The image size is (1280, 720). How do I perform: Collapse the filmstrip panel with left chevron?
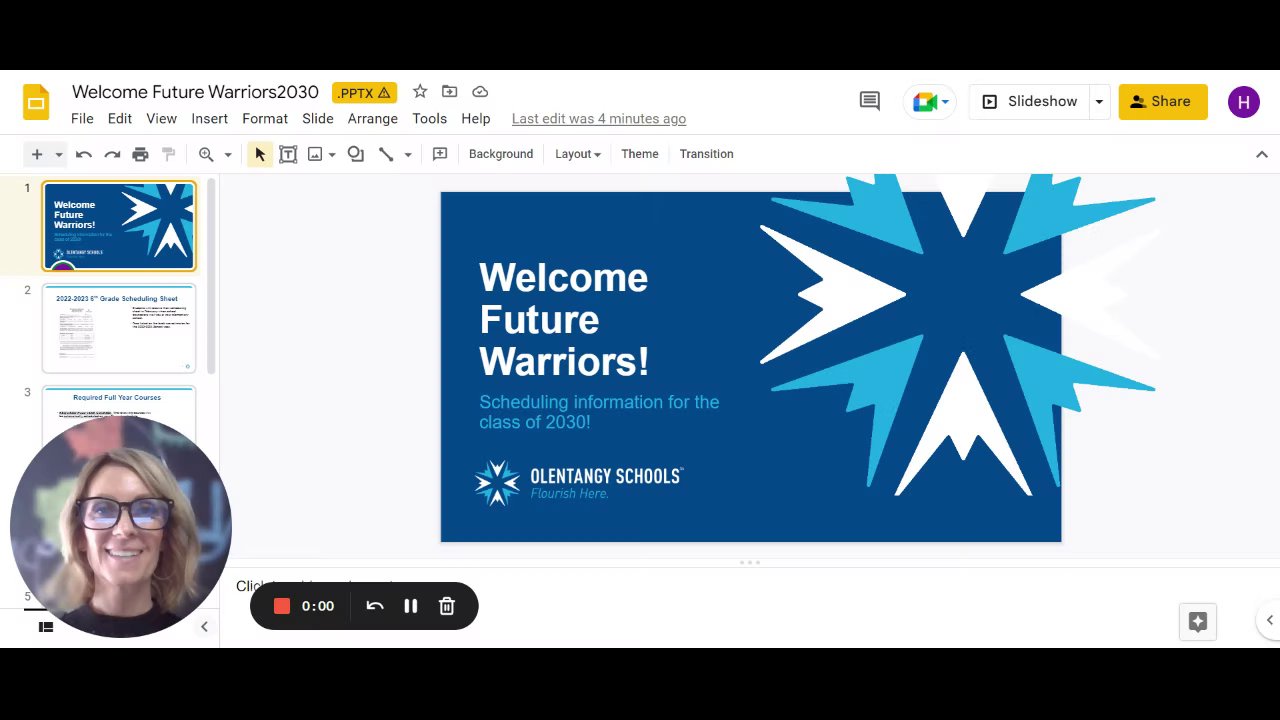click(x=204, y=627)
